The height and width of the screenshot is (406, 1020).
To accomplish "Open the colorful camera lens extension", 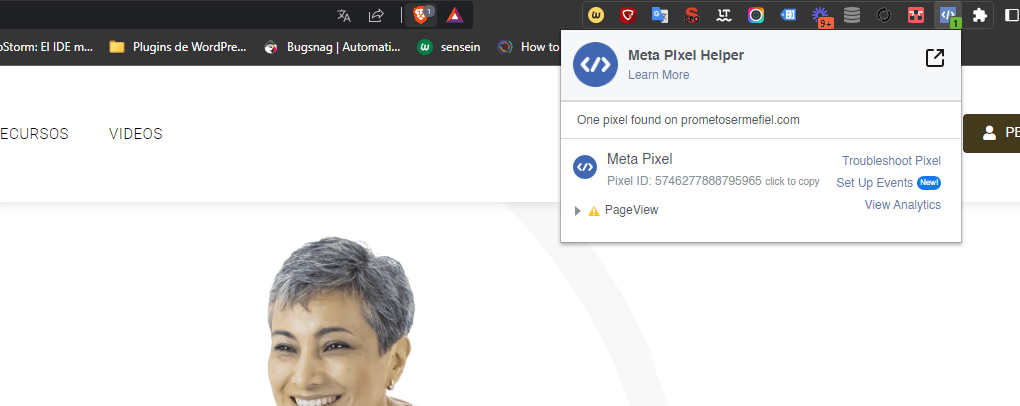I will [756, 15].
